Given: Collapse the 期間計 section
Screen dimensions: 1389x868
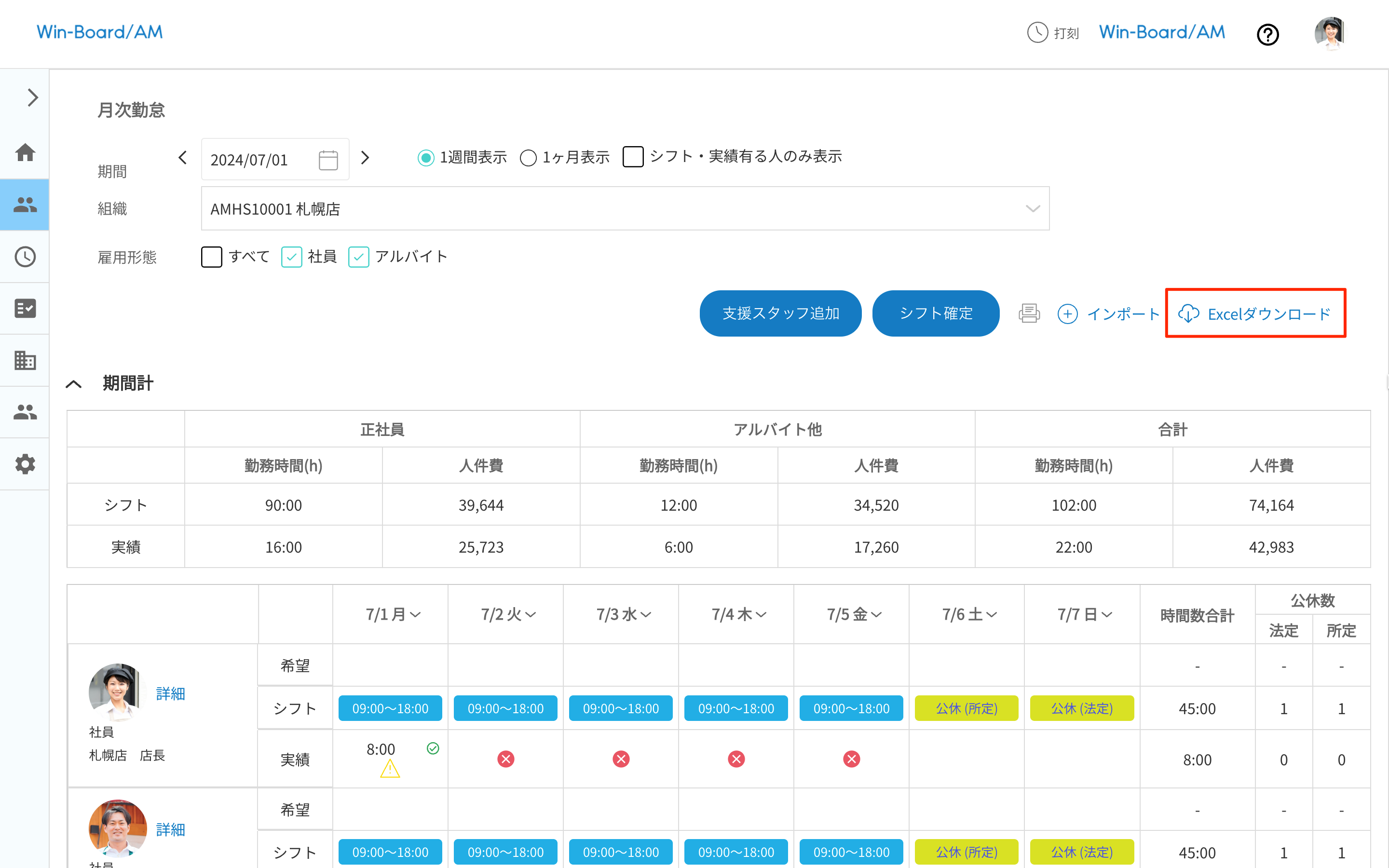Looking at the screenshot, I should 74,384.
